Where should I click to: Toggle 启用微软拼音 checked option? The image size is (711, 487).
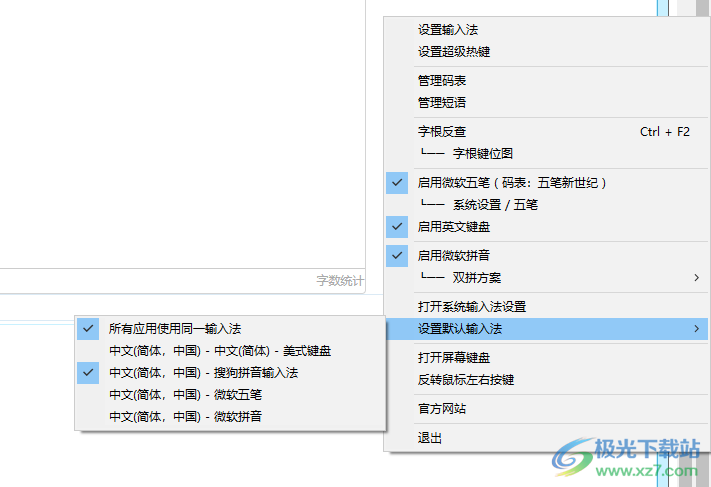[546, 256]
